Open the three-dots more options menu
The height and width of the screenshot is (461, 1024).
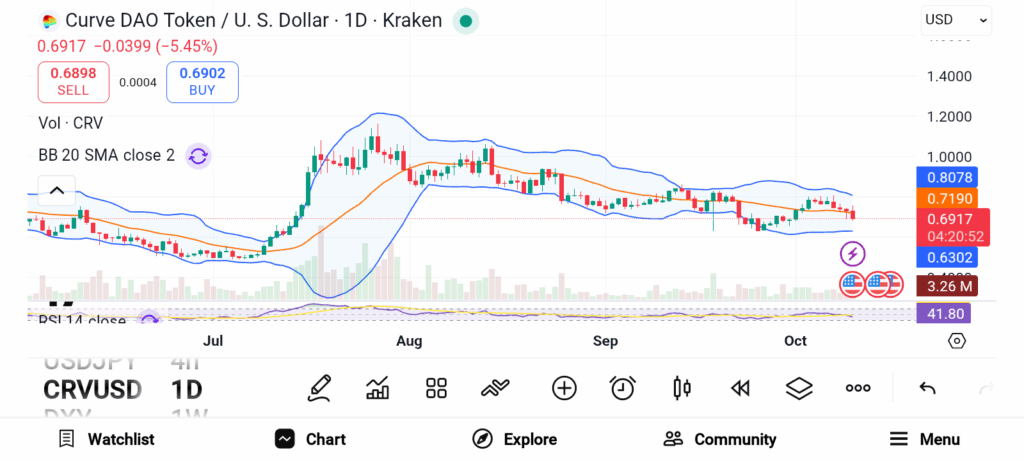point(858,388)
